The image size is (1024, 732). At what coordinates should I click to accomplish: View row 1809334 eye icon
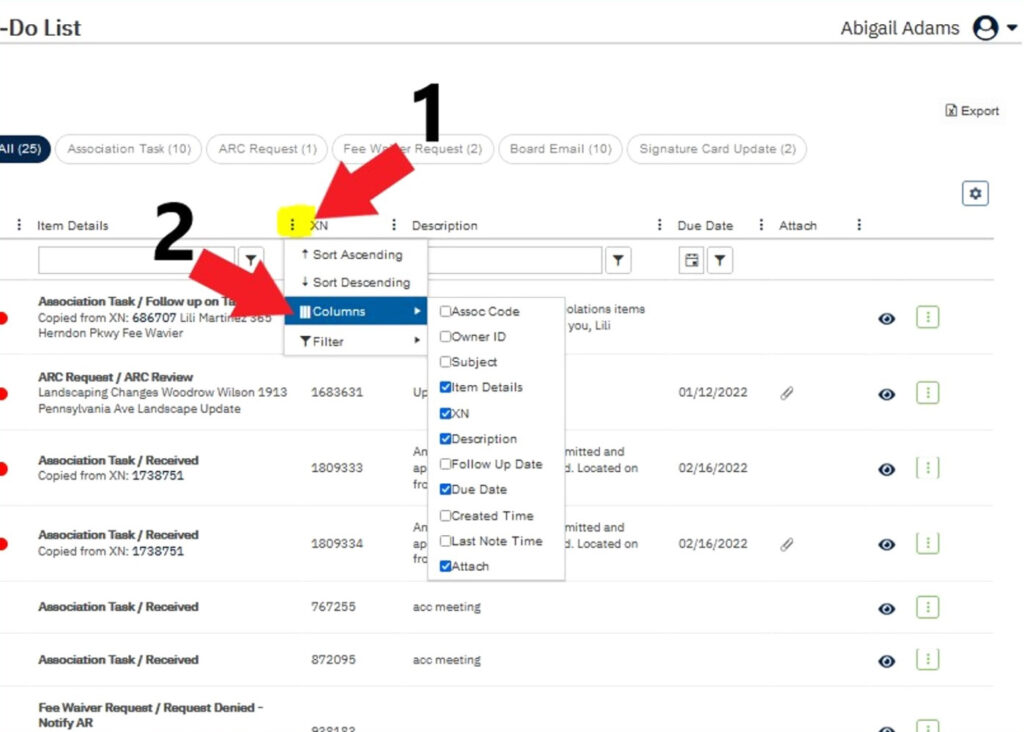(x=886, y=545)
